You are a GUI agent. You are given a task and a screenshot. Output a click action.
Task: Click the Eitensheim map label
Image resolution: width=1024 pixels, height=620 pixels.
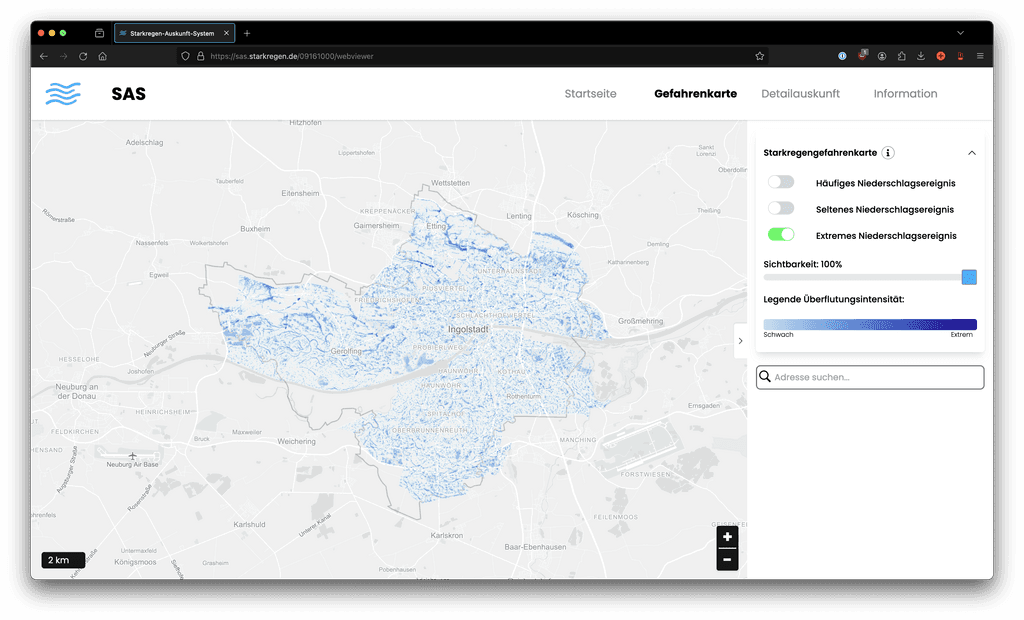300,193
